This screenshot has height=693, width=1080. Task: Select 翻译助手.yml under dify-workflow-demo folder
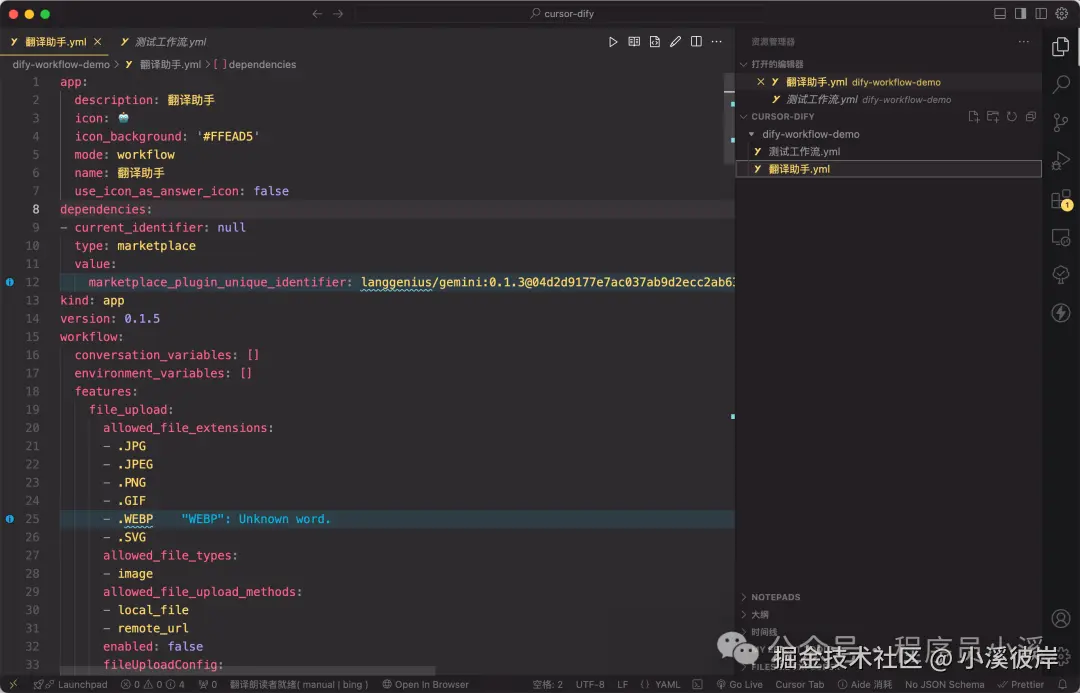889,169
